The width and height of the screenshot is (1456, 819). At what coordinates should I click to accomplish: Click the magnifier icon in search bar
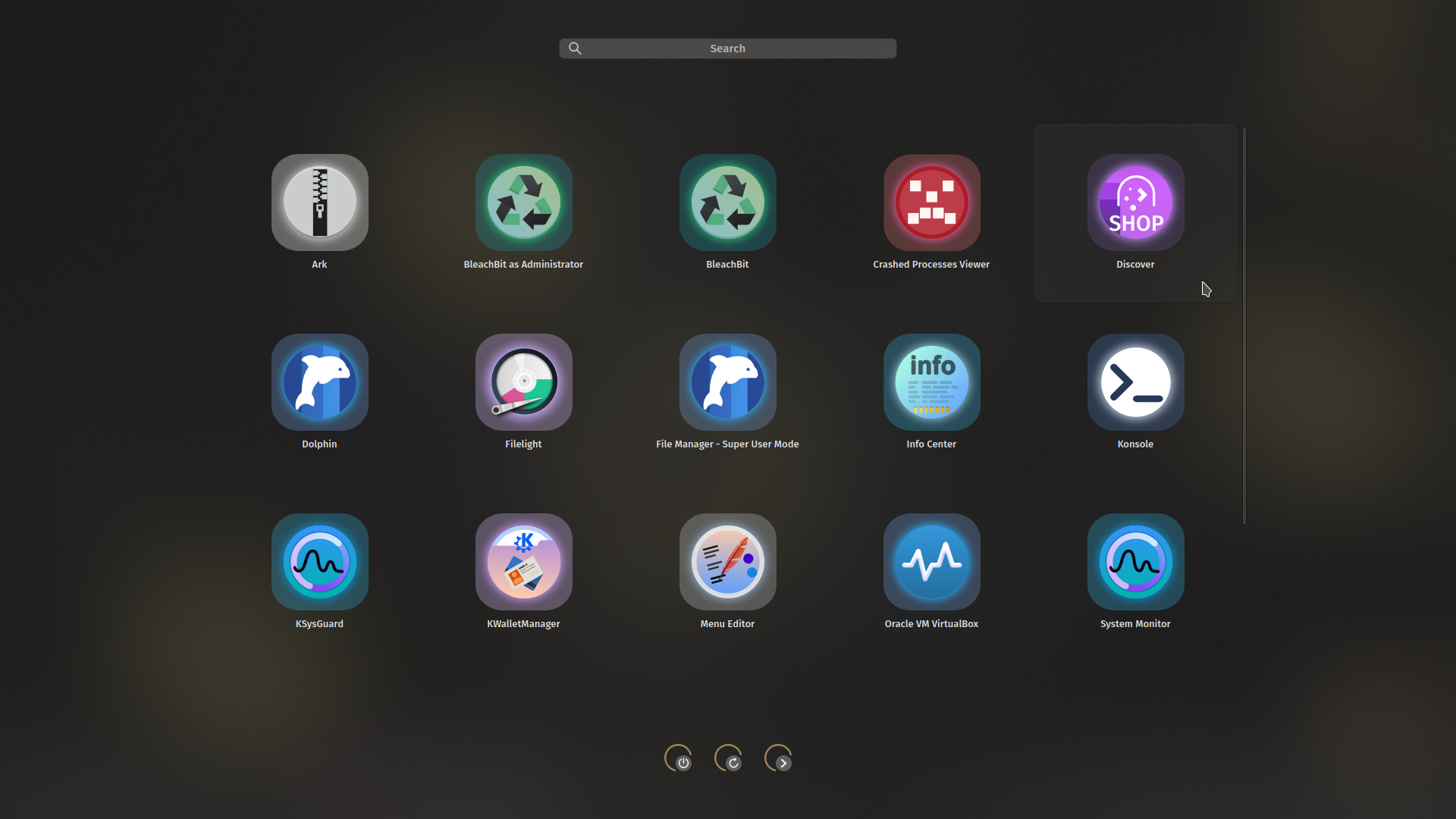click(575, 49)
